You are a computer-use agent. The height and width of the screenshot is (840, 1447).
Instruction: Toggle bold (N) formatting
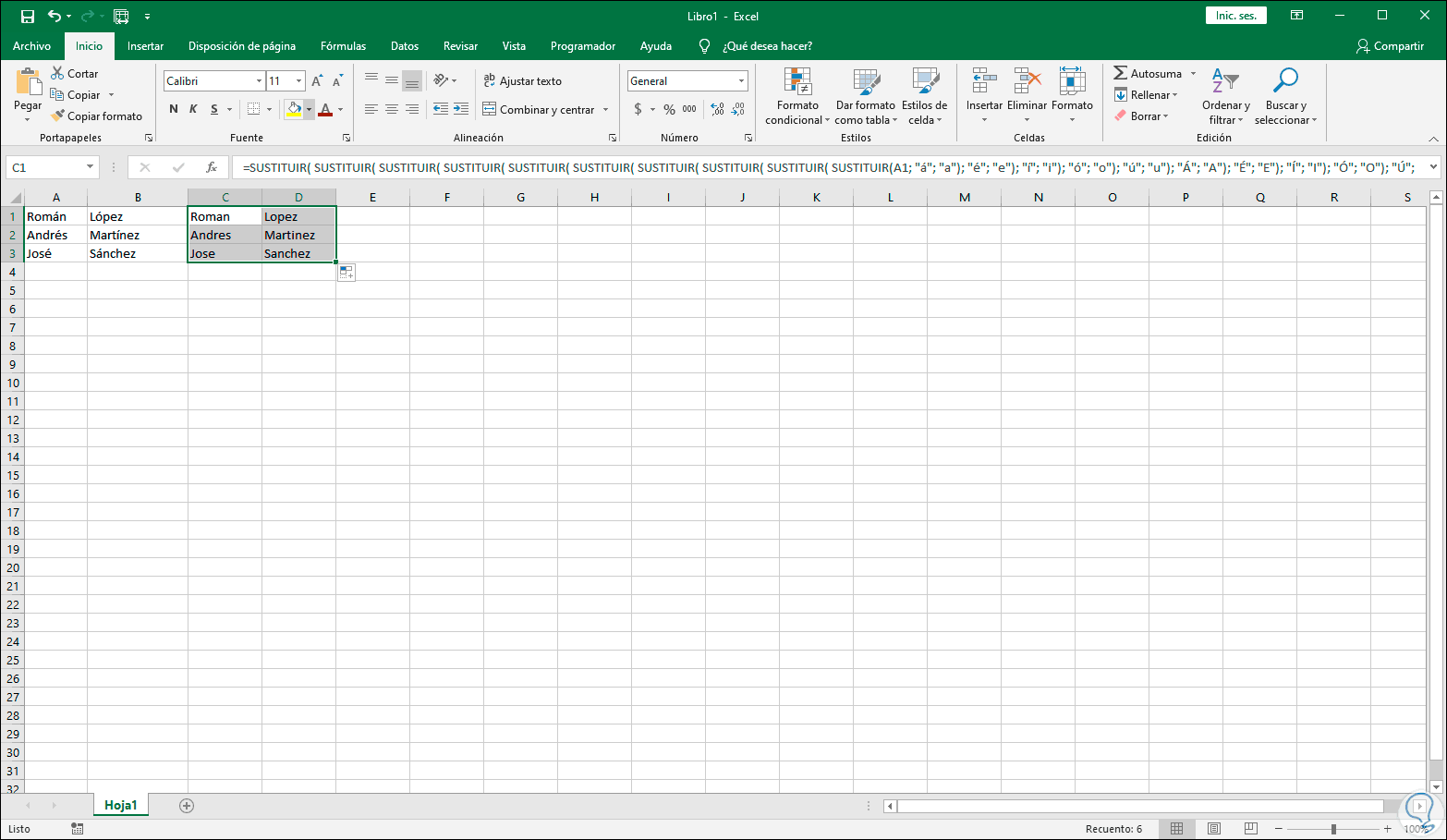173,108
